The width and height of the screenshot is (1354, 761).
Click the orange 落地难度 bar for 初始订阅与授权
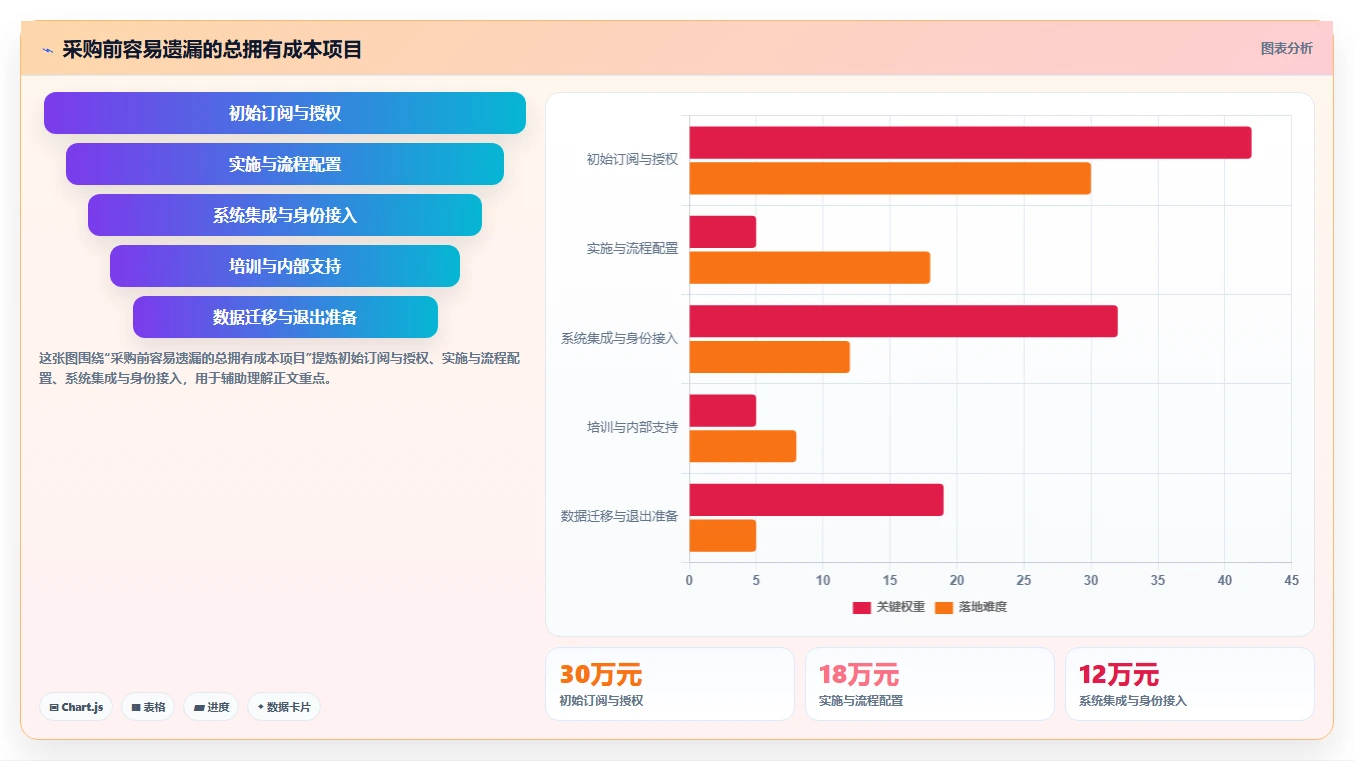(x=890, y=179)
